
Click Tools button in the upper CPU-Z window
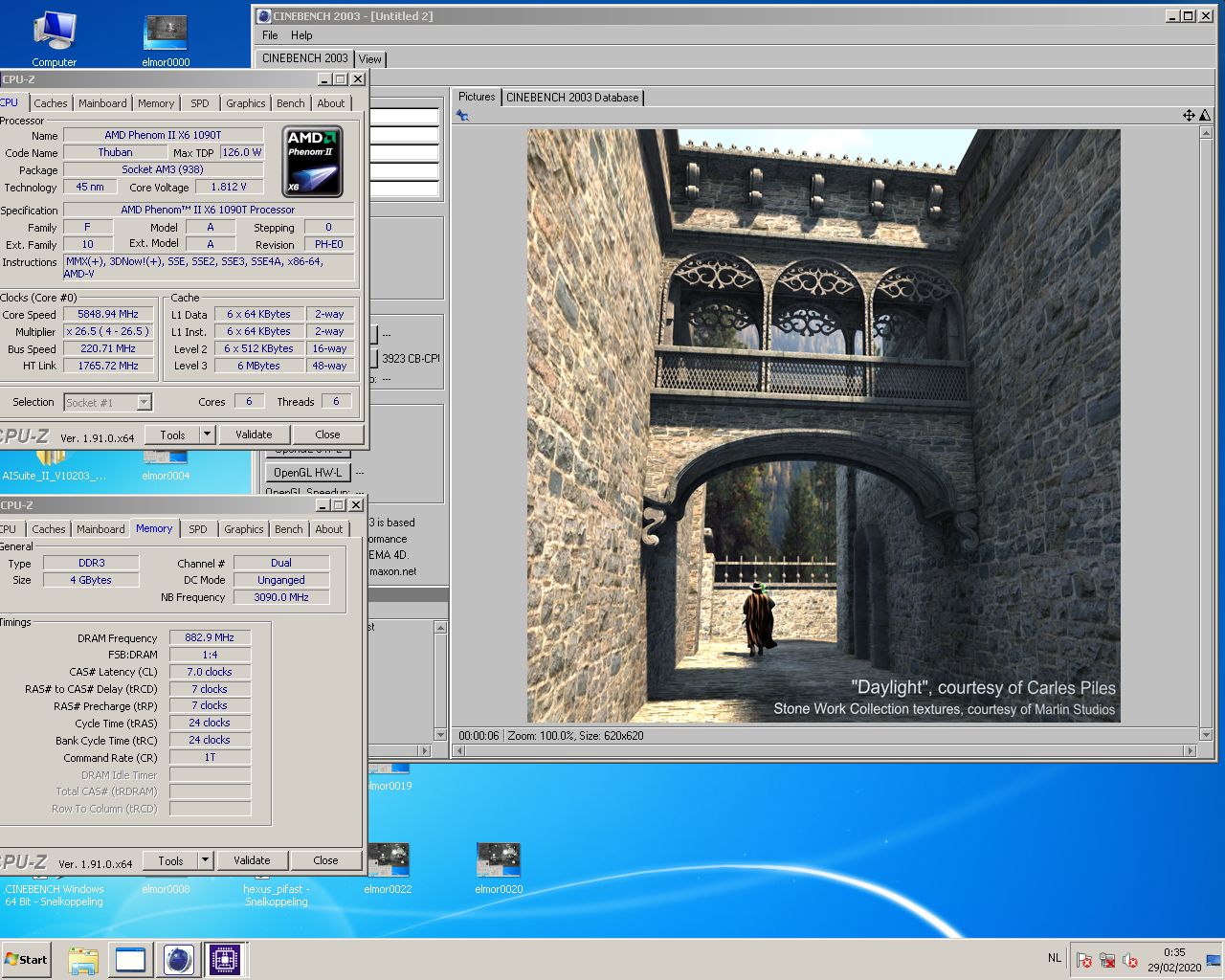[x=172, y=434]
